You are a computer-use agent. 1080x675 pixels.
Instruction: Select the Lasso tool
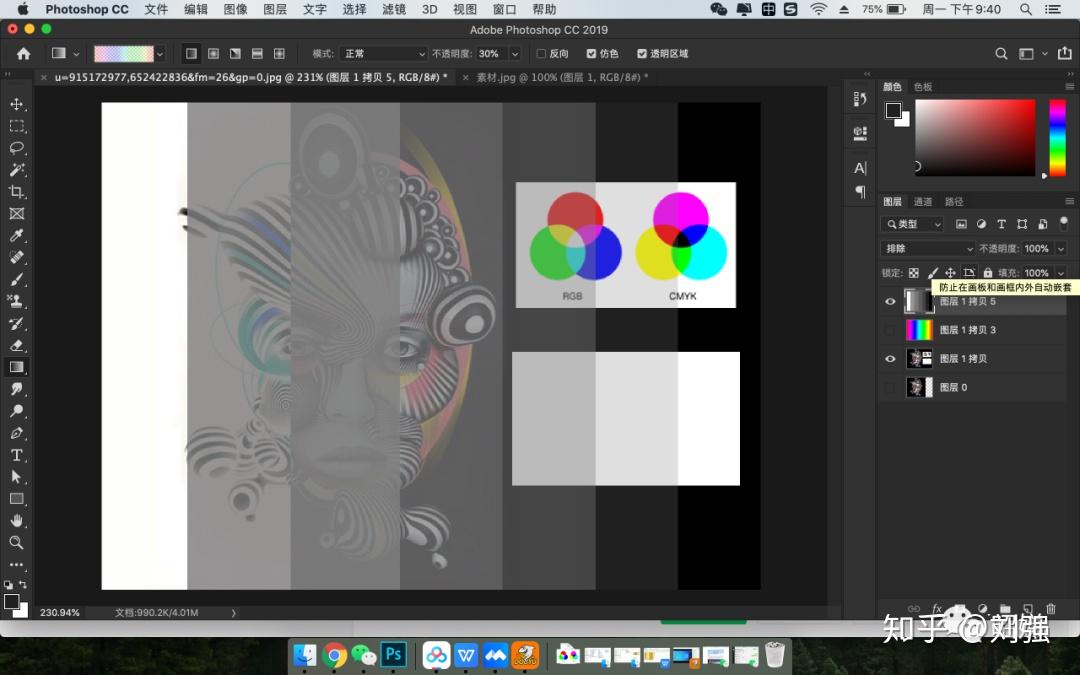click(x=17, y=148)
